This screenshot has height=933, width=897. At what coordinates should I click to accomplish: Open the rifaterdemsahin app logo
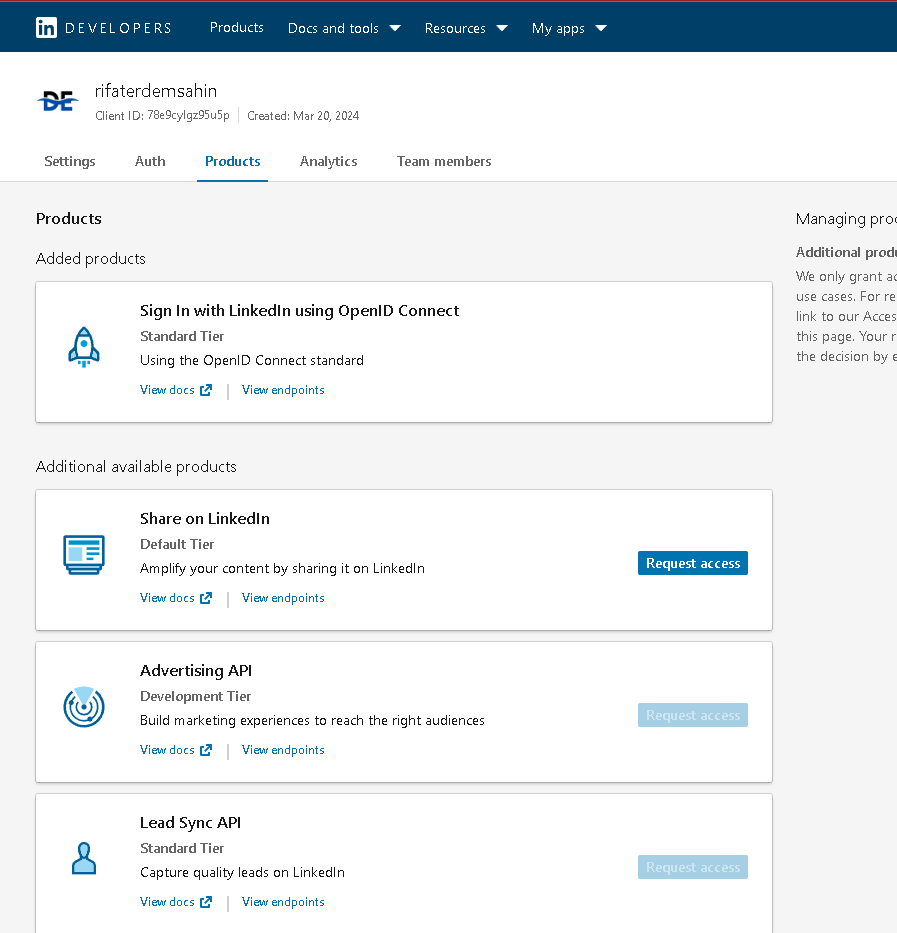pos(57,101)
